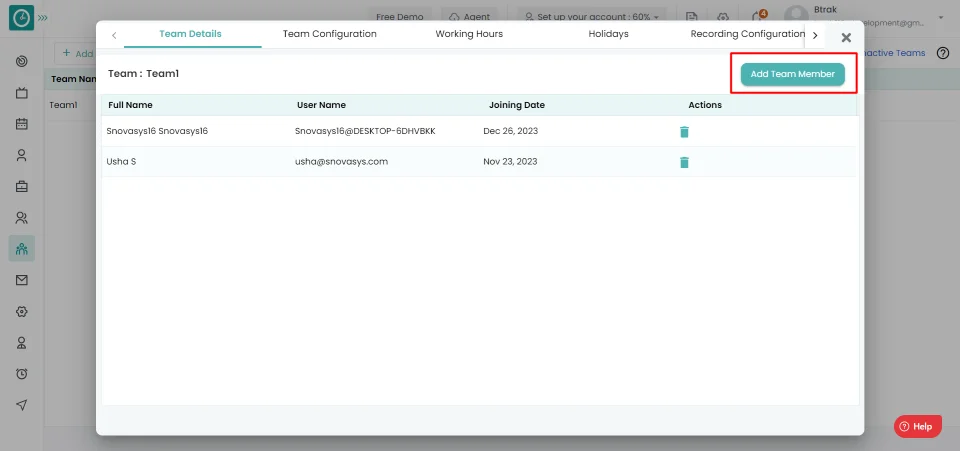The image size is (960, 451).
Task: Close the team details dialog
Action: 845,37
